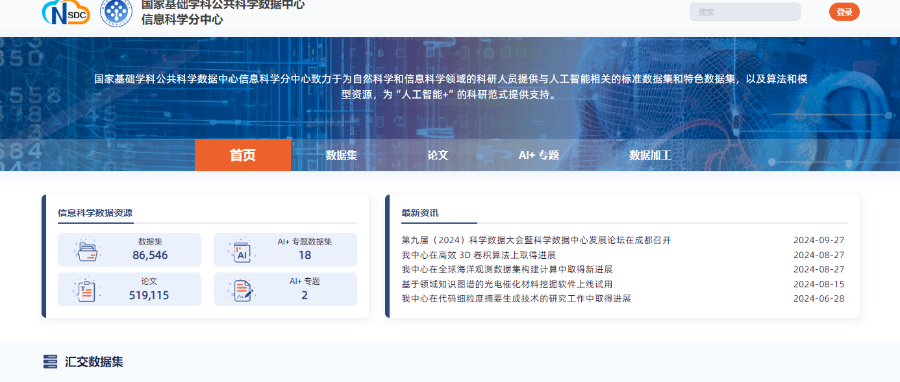Screen dimensions: 900x382
Task: Click the date 2024-09-27
Action: click(x=819, y=240)
